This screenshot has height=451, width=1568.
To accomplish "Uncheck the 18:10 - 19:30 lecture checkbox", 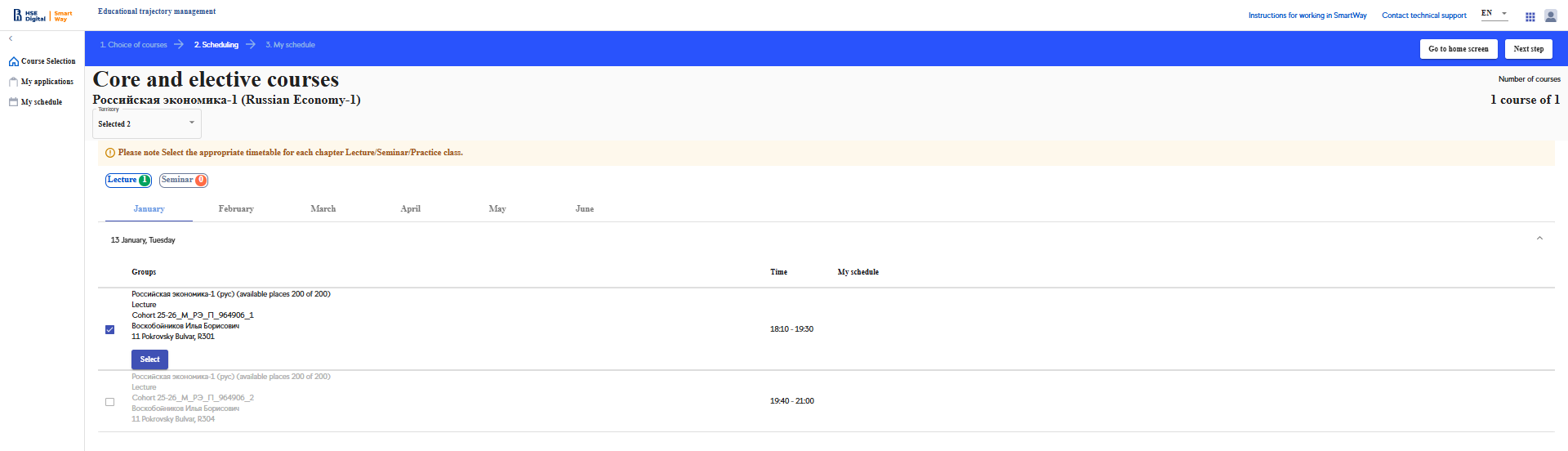I will (109, 329).
